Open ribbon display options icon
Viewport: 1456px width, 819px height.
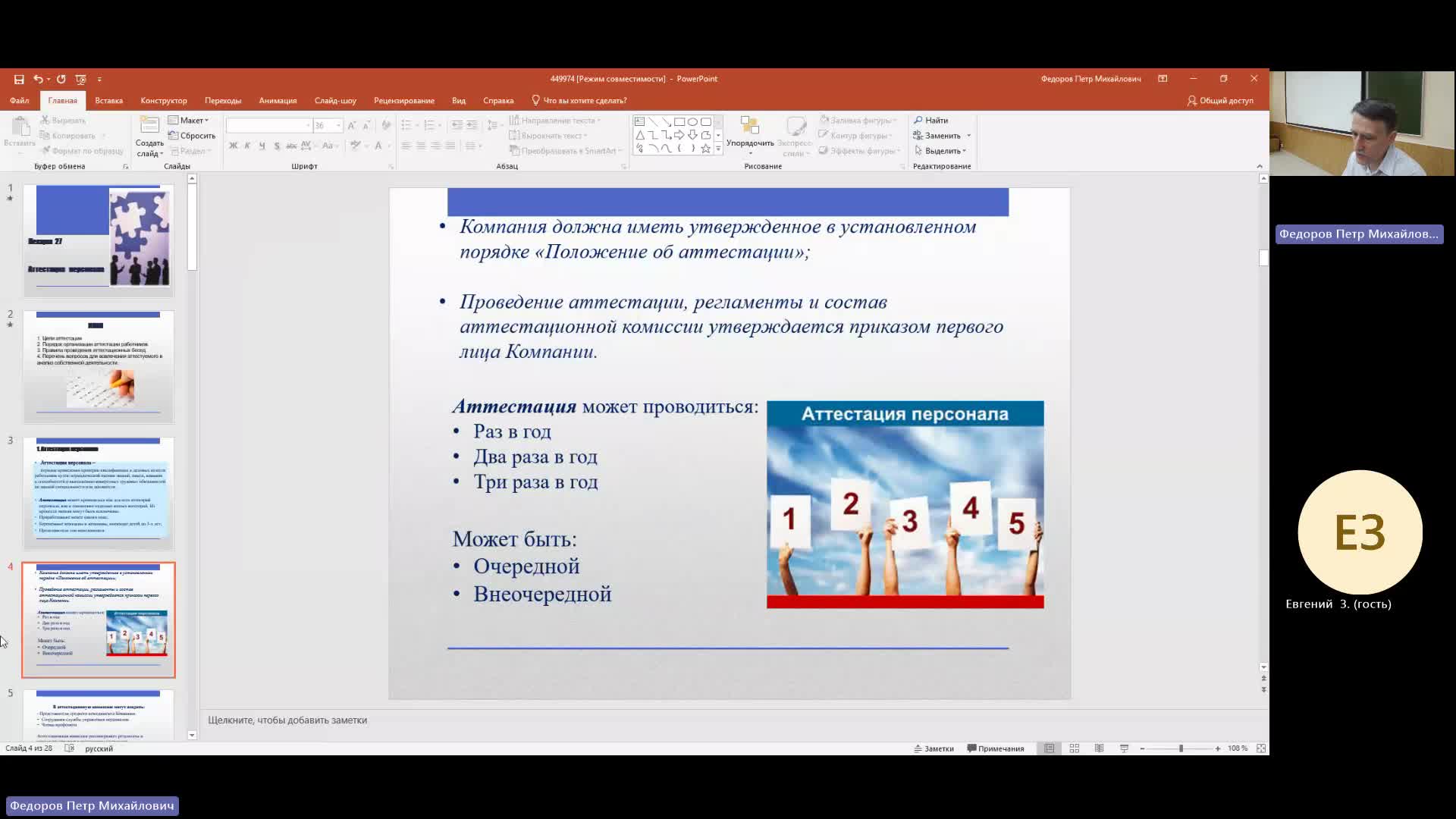1163,79
